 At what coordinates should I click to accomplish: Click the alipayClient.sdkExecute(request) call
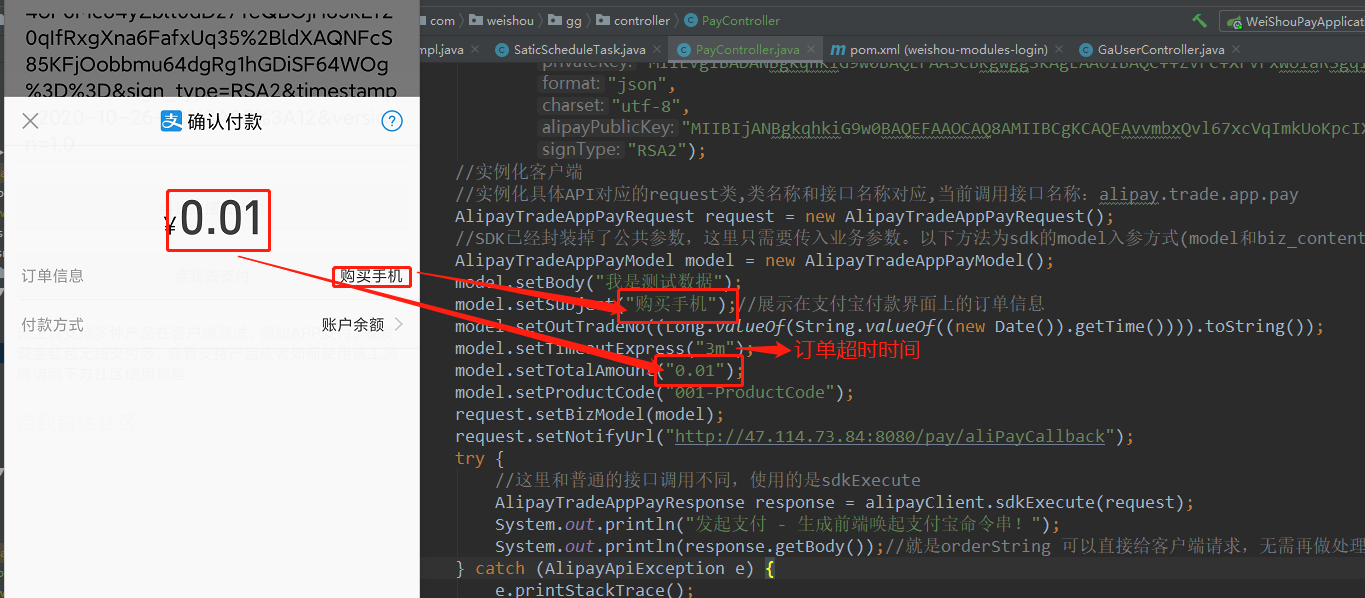click(x=1024, y=502)
